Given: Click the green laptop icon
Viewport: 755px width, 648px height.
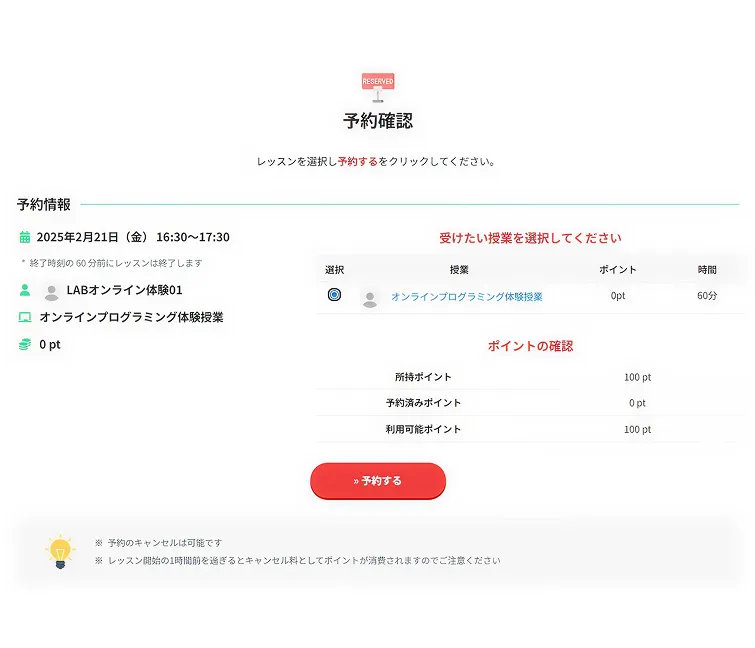Looking at the screenshot, I should [x=25, y=317].
